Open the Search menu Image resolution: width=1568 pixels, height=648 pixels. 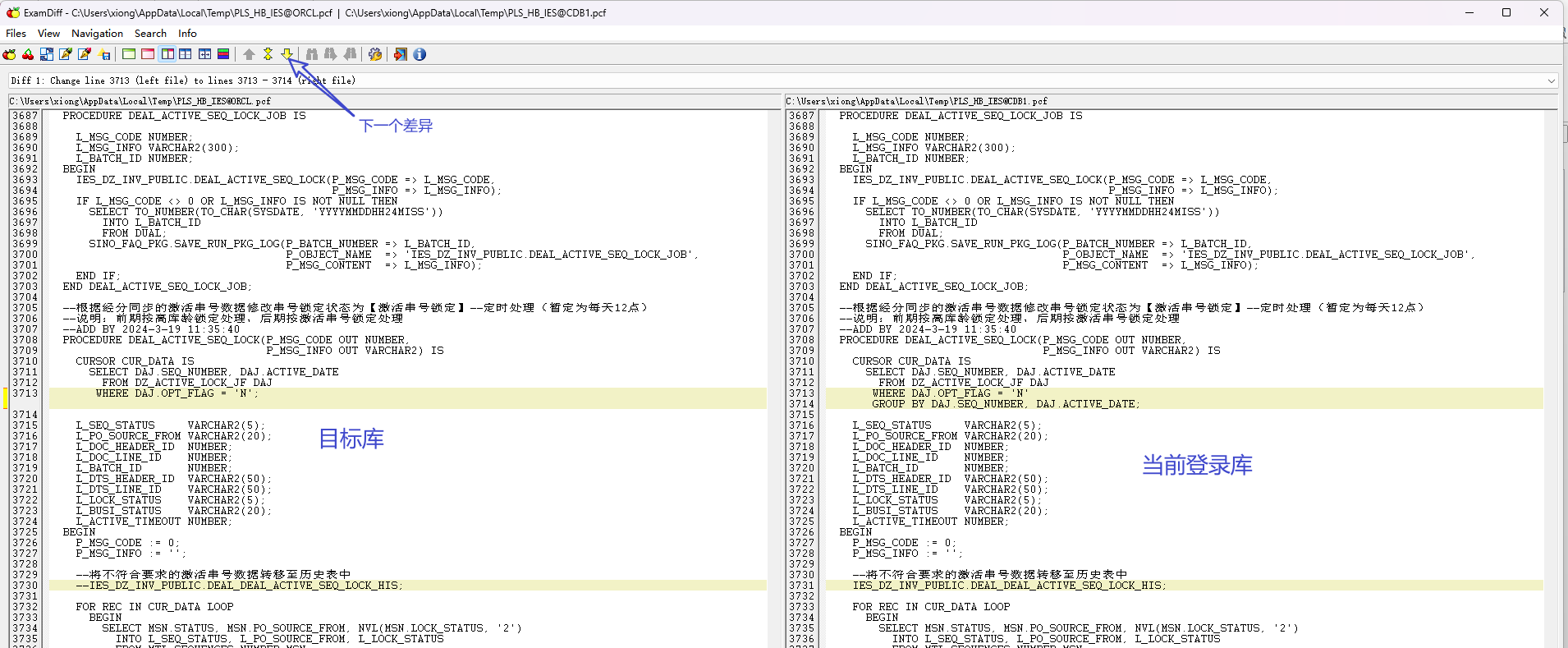pyautogui.click(x=150, y=34)
